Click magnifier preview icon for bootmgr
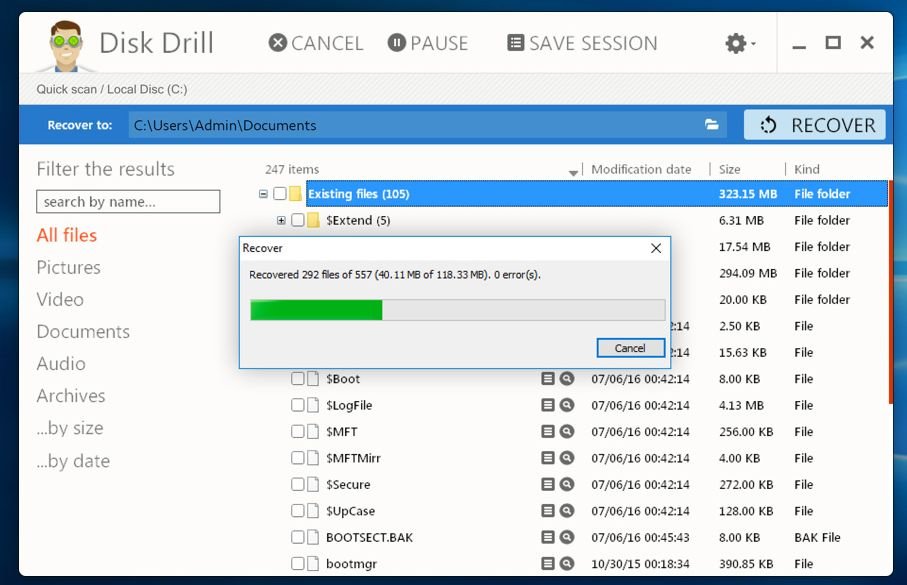This screenshot has width=907, height=585. [567, 563]
